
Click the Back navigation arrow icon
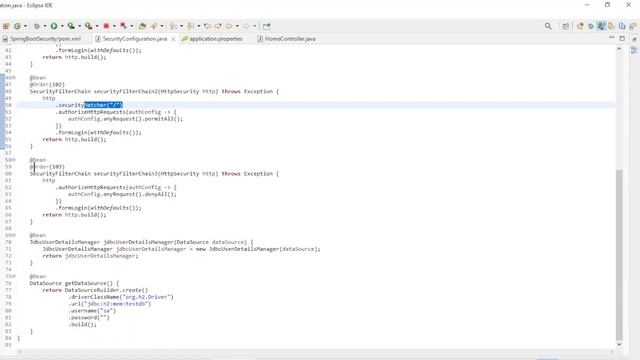pos(229,26)
